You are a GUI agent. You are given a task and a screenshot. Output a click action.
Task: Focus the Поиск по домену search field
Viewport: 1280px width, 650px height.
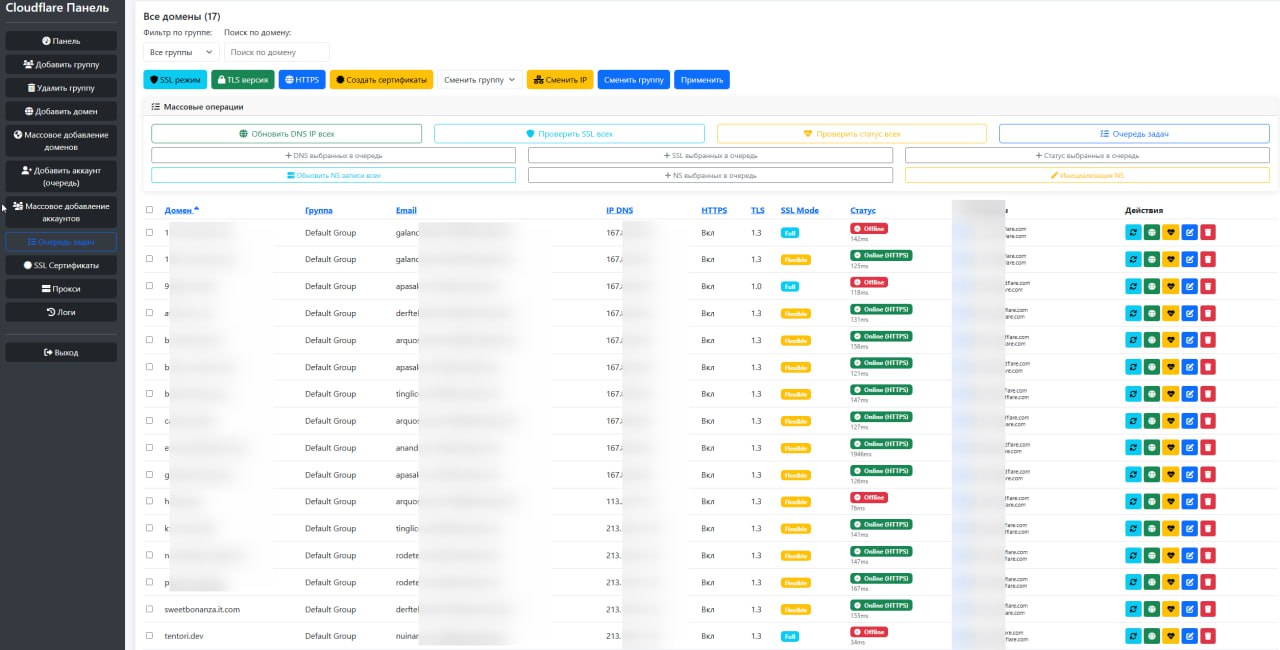(x=276, y=52)
